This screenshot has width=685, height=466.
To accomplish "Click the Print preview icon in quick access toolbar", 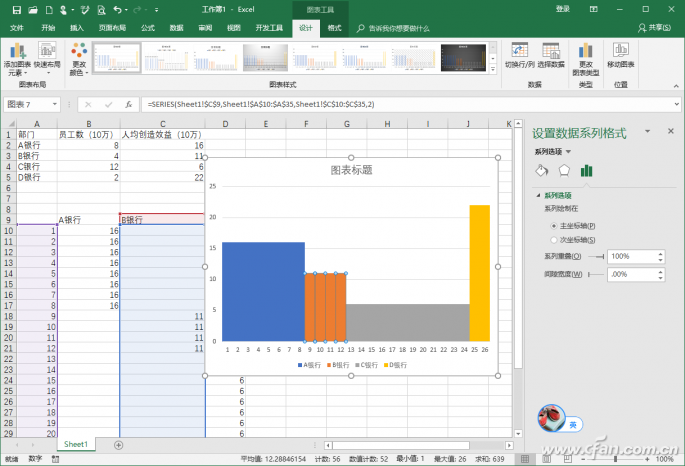I will pyautogui.click(x=101, y=10).
